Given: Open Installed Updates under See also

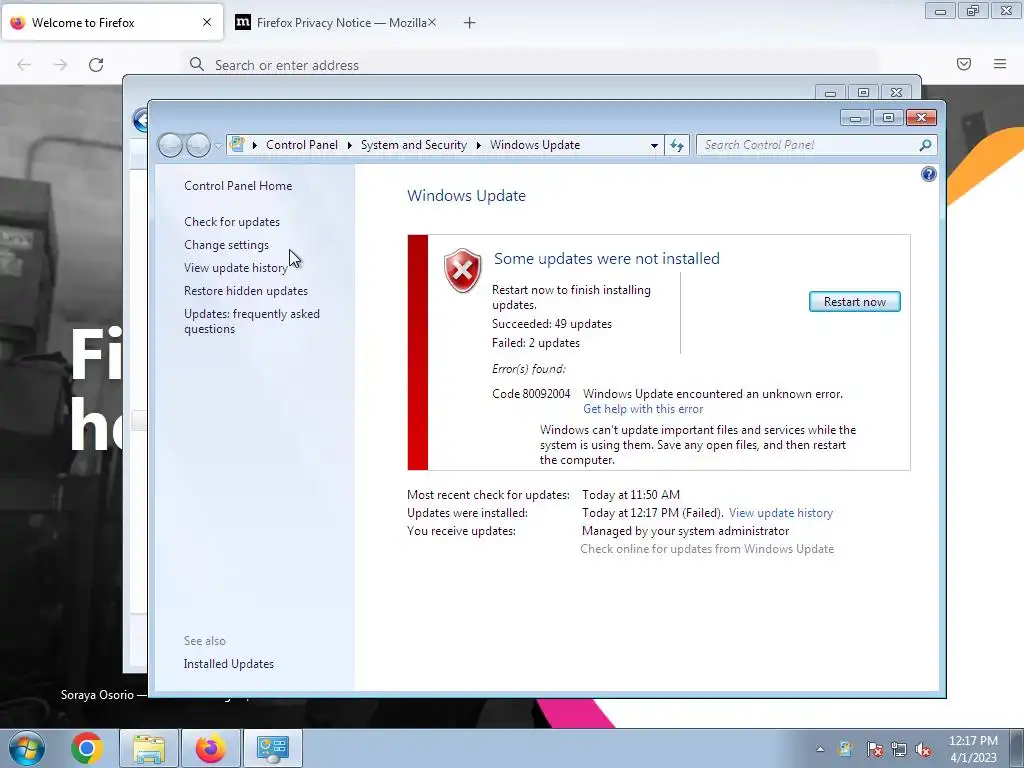Looking at the screenshot, I should point(229,664).
